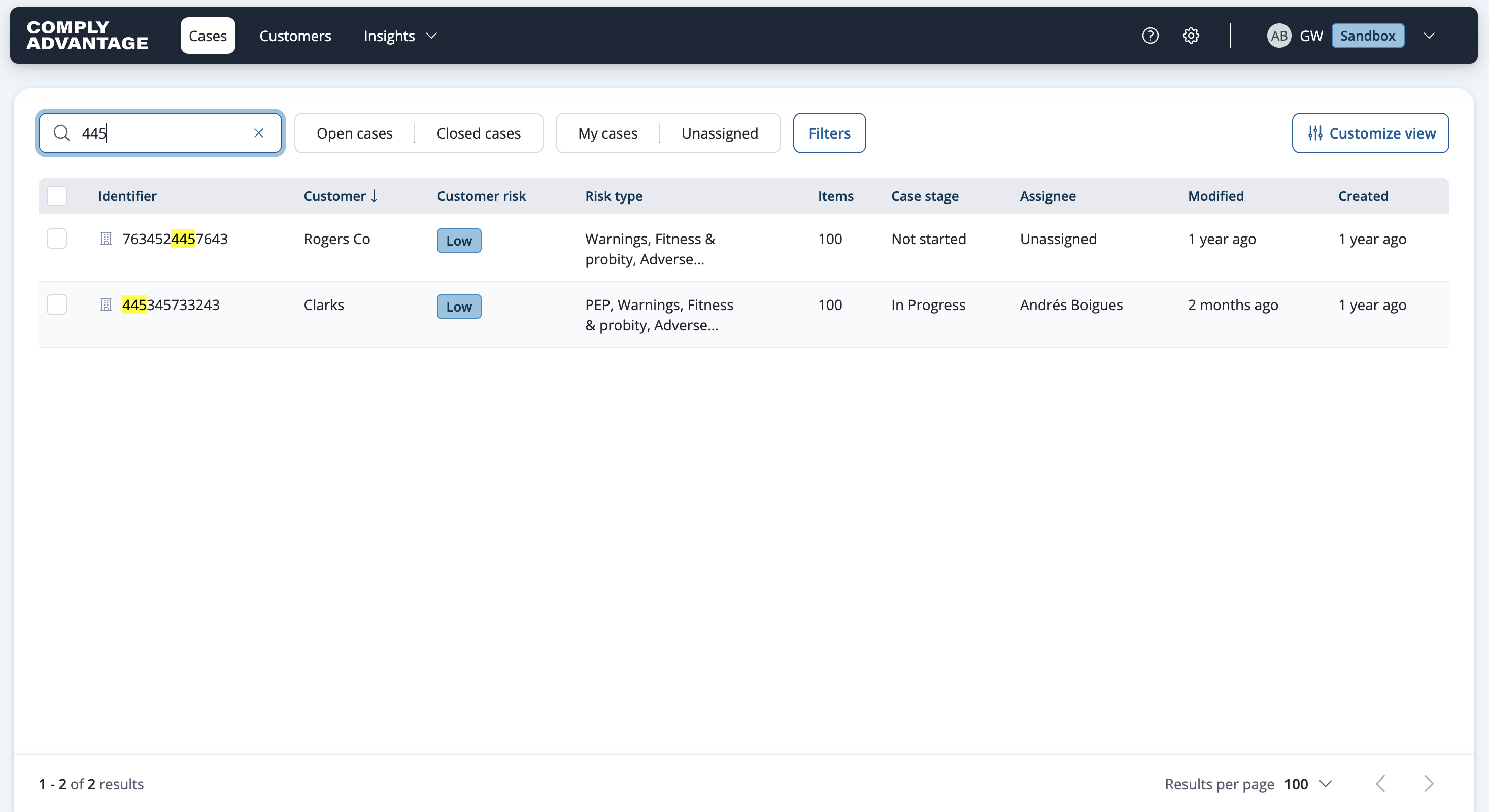
Task: Click the risk type text for Clarks
Action: [x=659, y=315]
